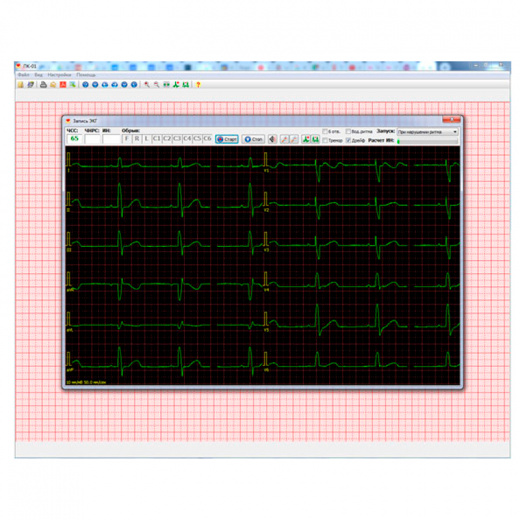Open the 'Запуск' dropdown list
This screenshot has height=520, width=520.
[x=428, y=132]
